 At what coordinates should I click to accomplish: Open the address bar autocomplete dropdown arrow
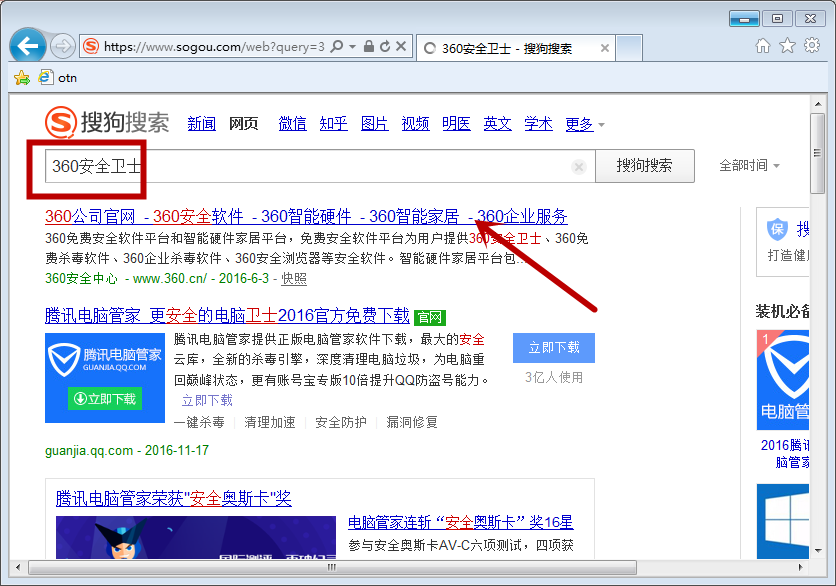click(352, 47)
